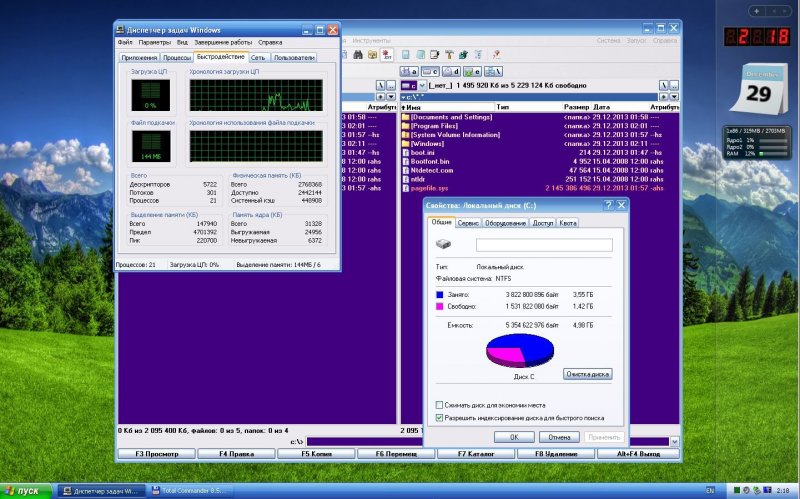Click the red digital clock gadget
The height and width of the screenshot is (499, 800).
(x=757, y=36)
